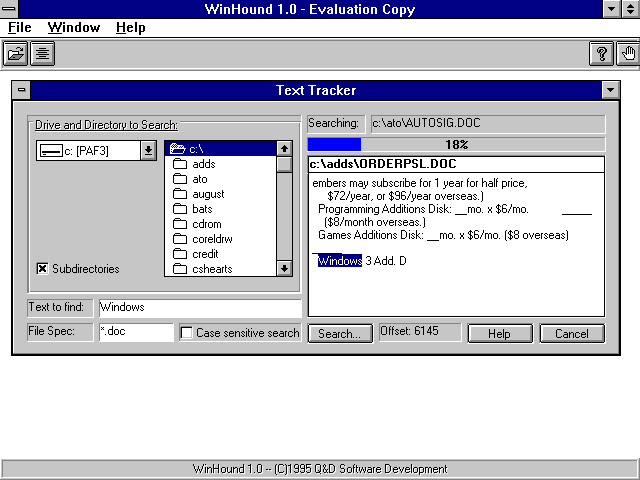
Task: Click the text lines toolbar icon
Action: pyautogui.click(x=43, y=53)
